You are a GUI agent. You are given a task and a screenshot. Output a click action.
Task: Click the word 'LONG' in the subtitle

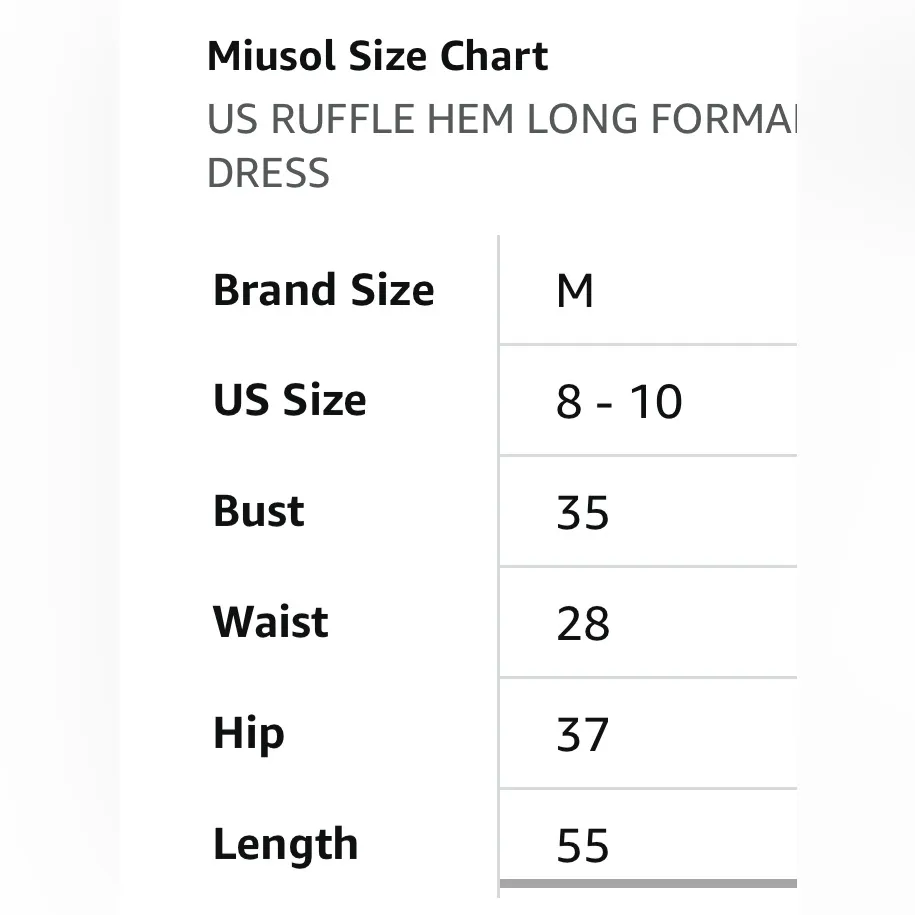pos(583,120)
